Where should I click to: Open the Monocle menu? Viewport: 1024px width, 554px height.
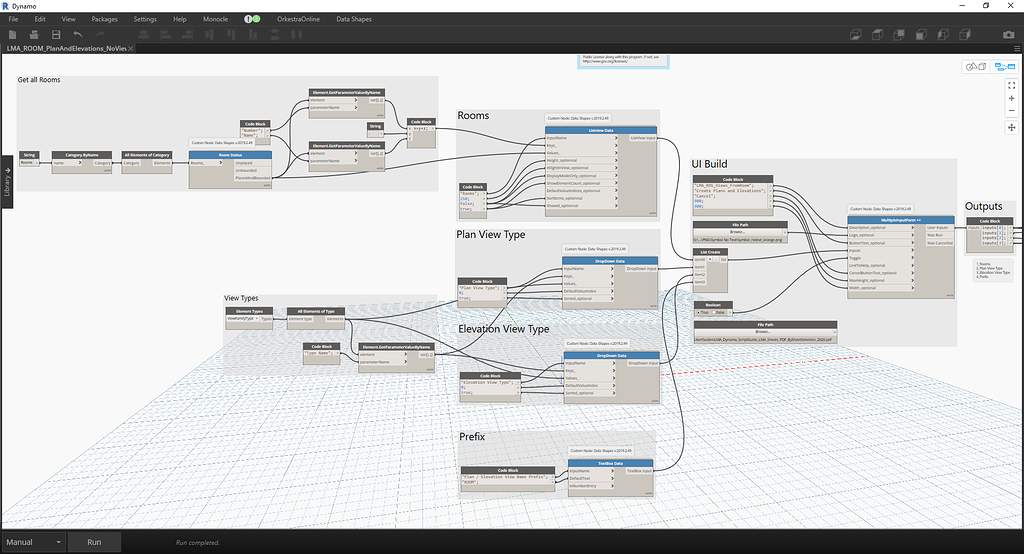click(x=216, y=19)
